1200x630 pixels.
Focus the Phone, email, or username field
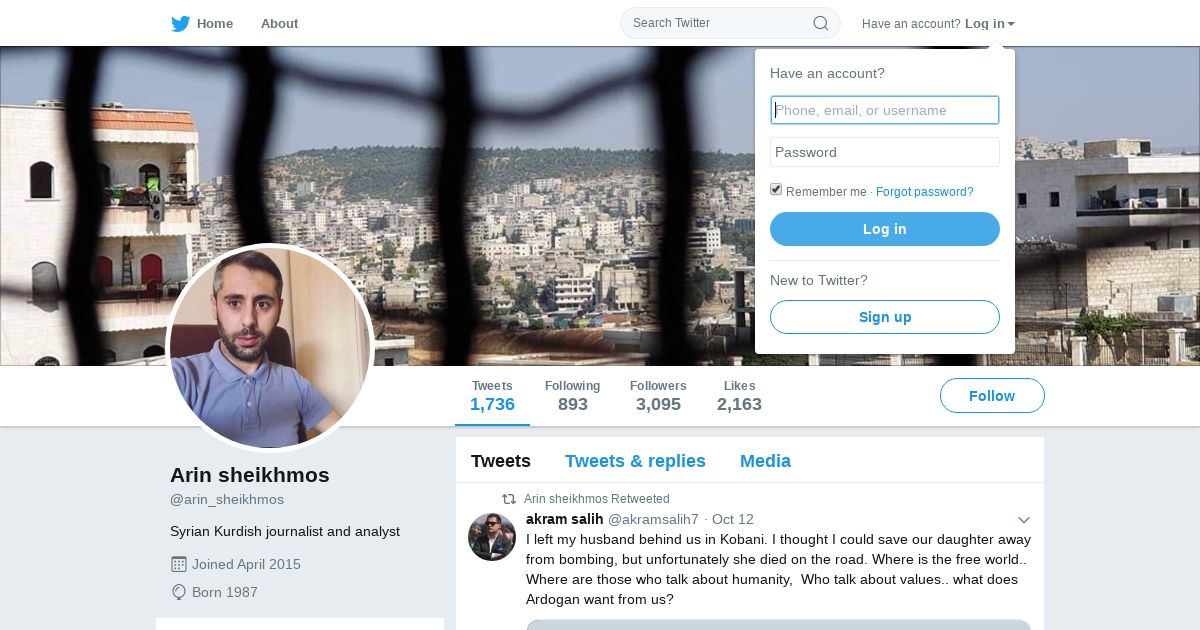[x=885, y=110]
